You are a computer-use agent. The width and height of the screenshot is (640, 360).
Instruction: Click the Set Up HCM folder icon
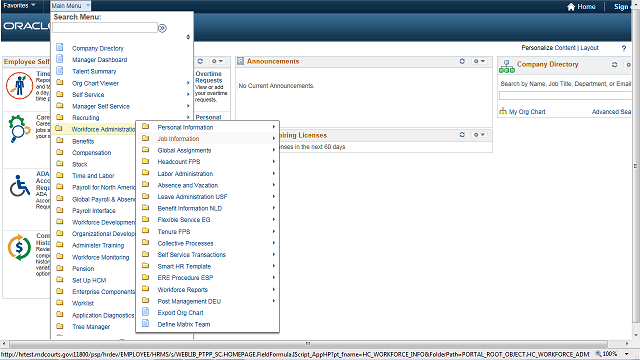(60, 280)
